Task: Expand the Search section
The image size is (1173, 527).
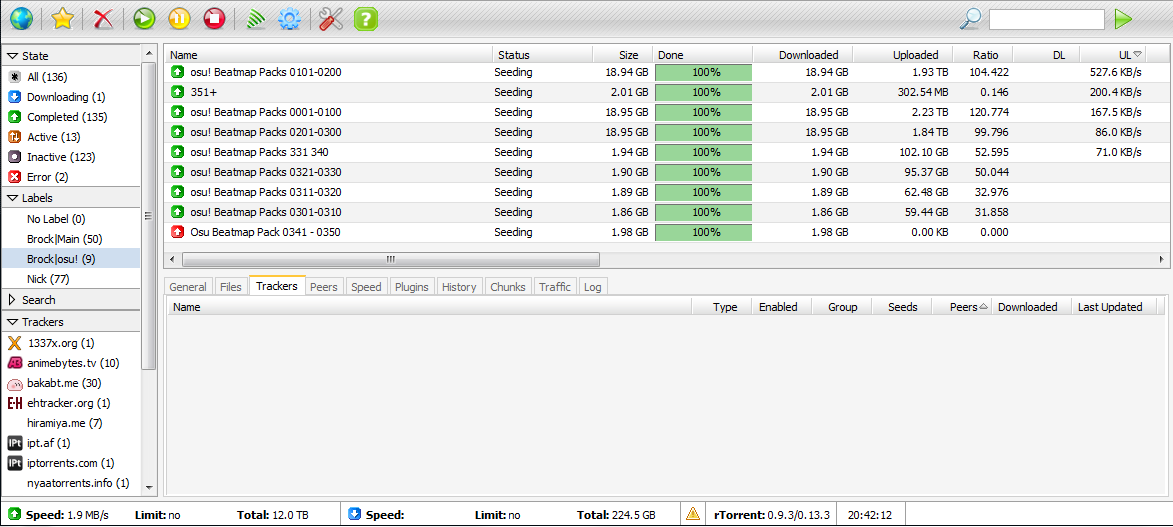Action: [x=13, y=299]
